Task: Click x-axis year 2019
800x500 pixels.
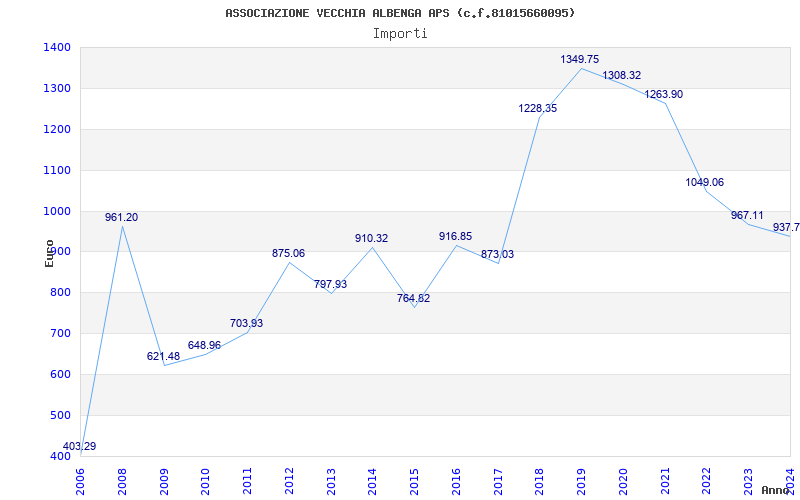Action: coord(582,482)
